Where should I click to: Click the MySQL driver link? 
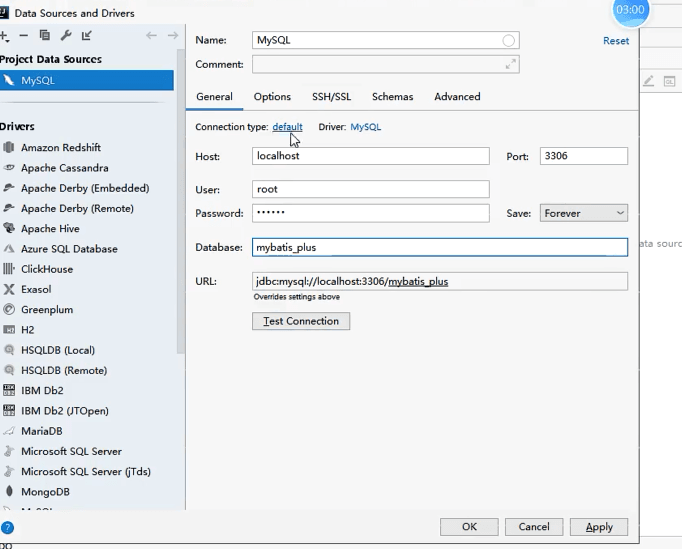[x=365, y=127]
